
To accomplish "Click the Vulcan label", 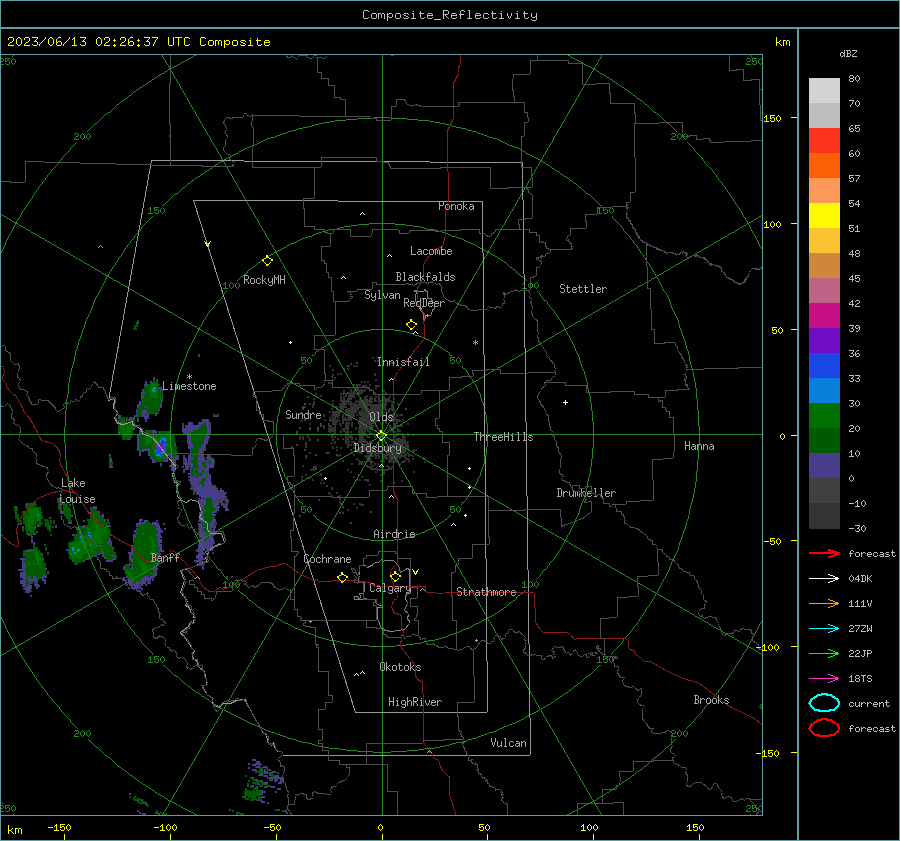I will click(508, 743).
